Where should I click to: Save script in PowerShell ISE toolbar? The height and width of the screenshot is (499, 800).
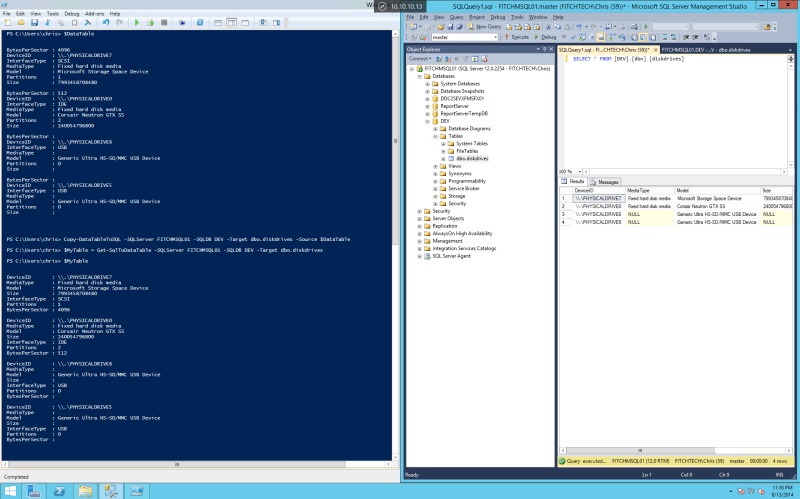point(34,23)
